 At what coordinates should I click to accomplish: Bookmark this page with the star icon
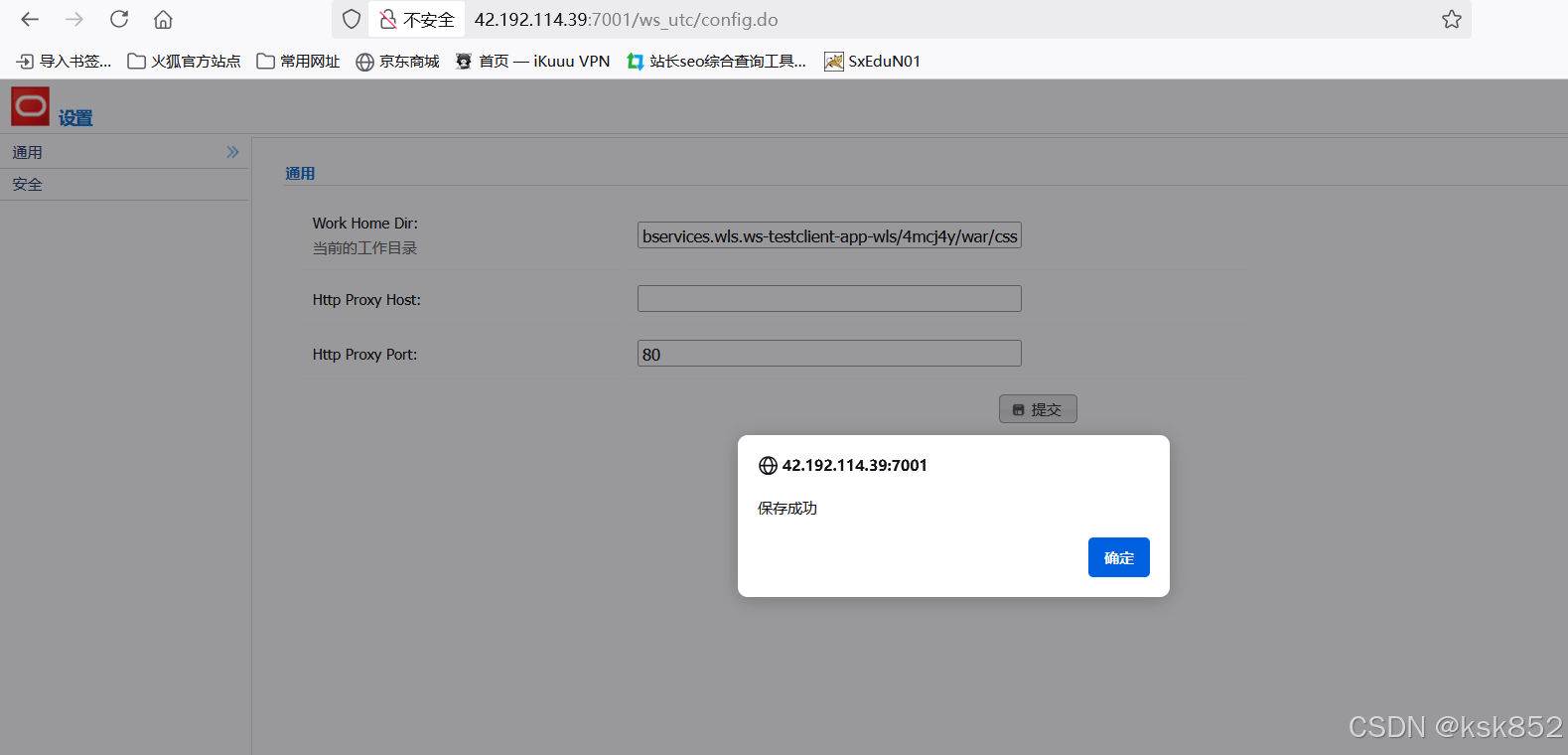click(x=1452, y=19)
